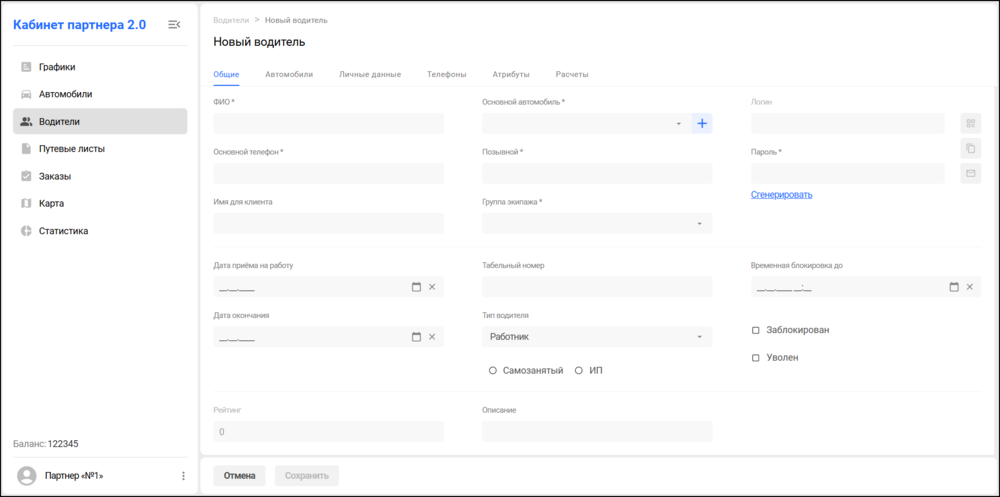Collapse the sidebar with the menu toggle icon
The image size is (1000, 497).
click(174, 25)
